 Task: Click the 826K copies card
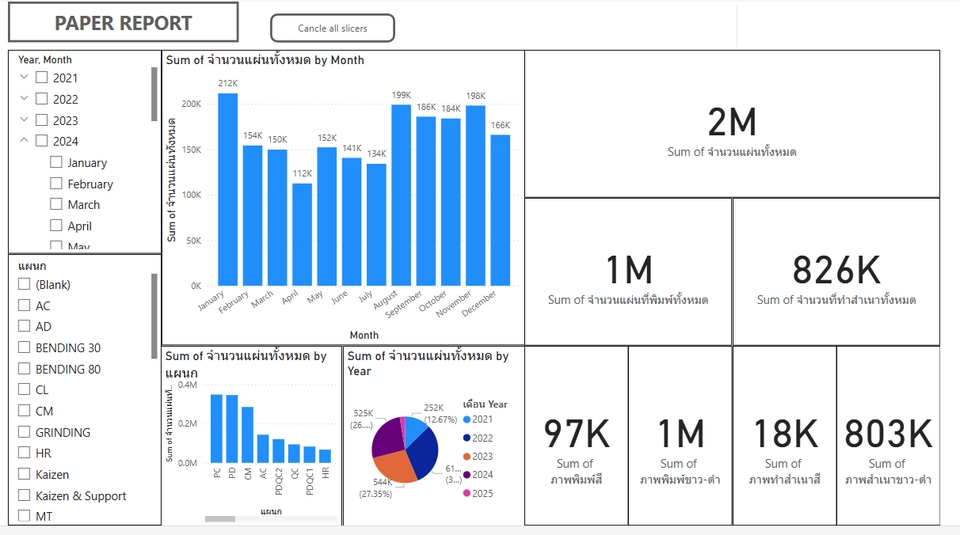(x=836, y=272)
